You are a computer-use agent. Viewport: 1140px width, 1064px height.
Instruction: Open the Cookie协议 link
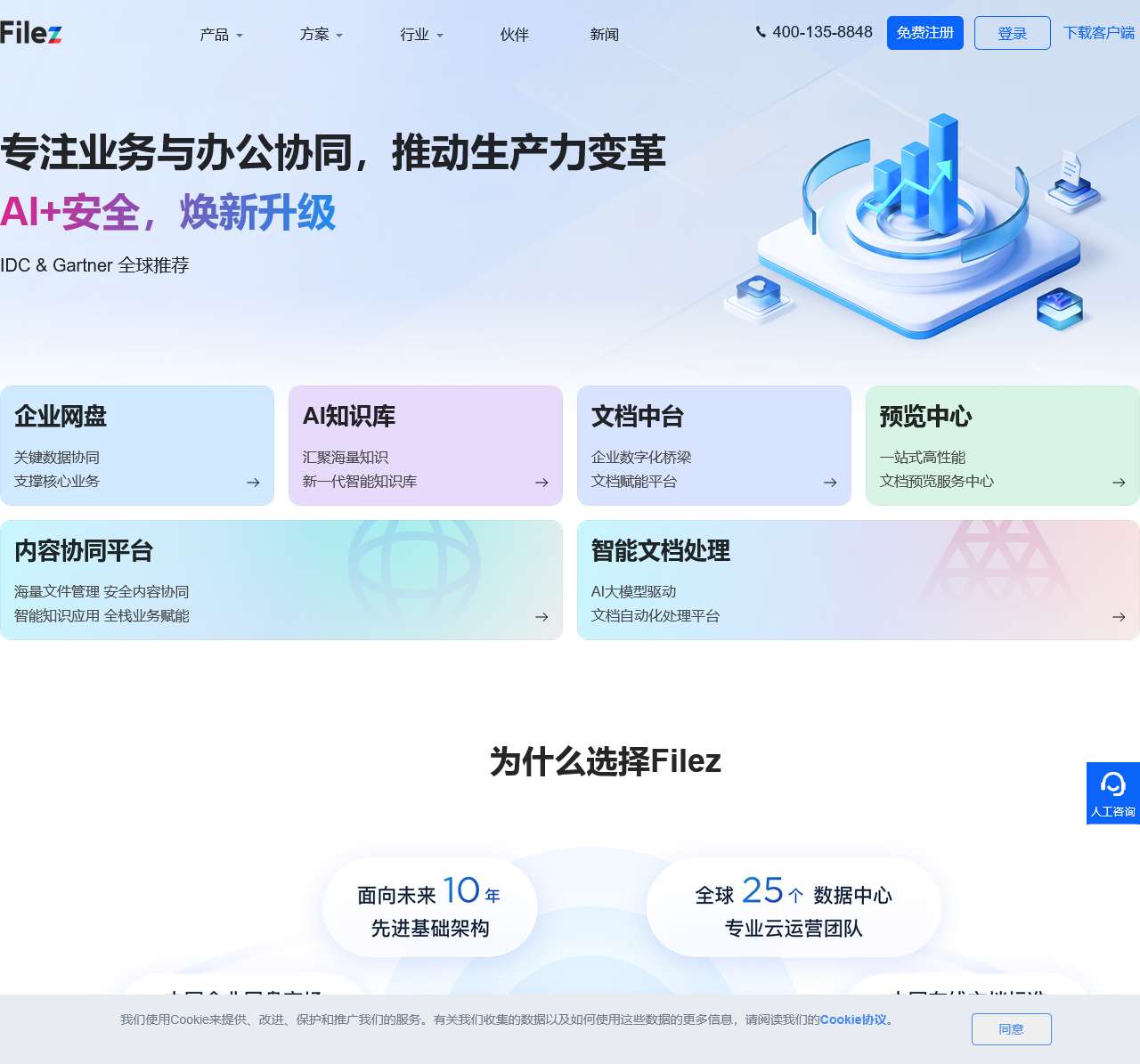(854, 1020)
